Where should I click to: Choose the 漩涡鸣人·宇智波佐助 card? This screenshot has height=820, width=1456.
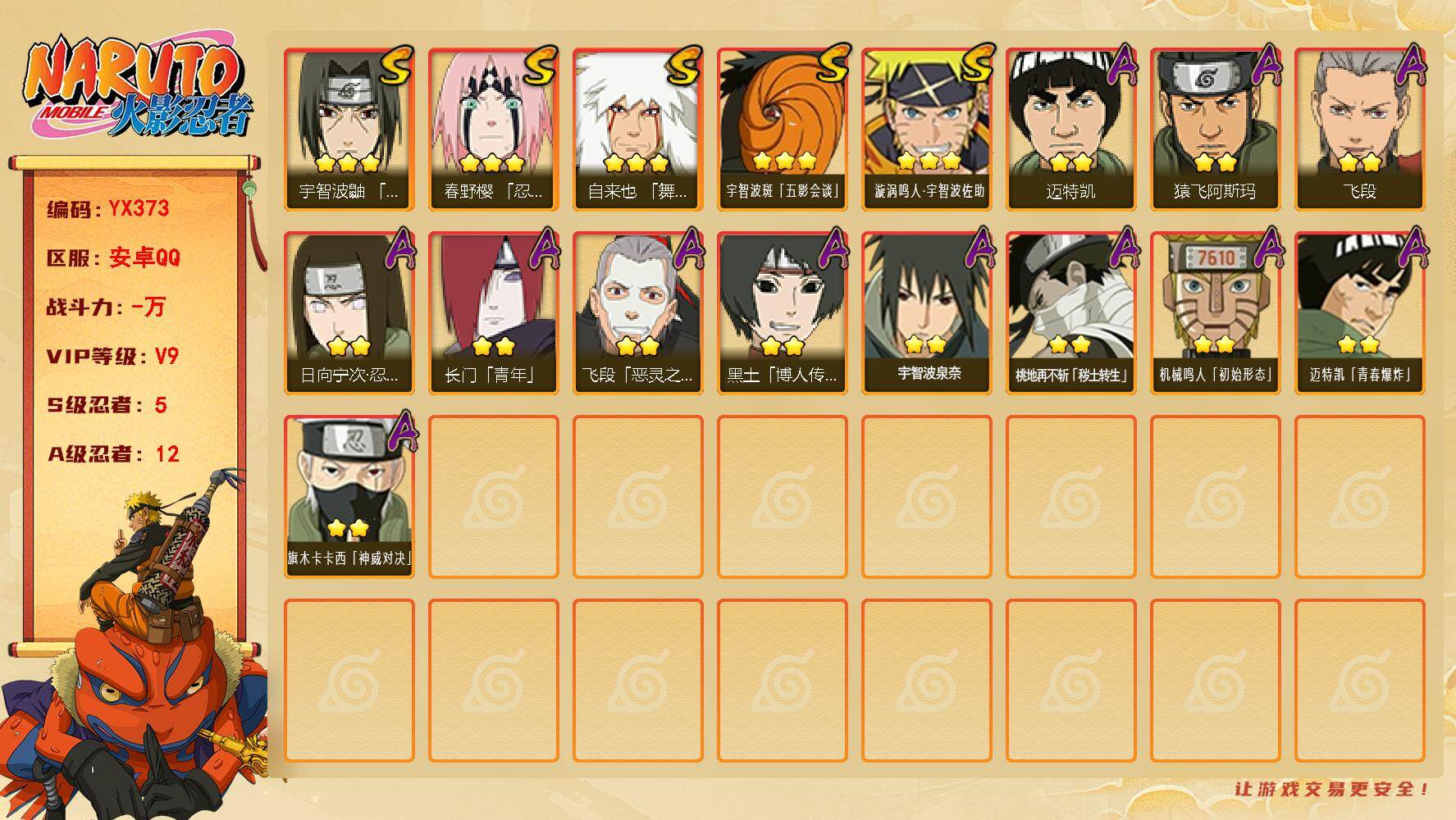[927, 130]
